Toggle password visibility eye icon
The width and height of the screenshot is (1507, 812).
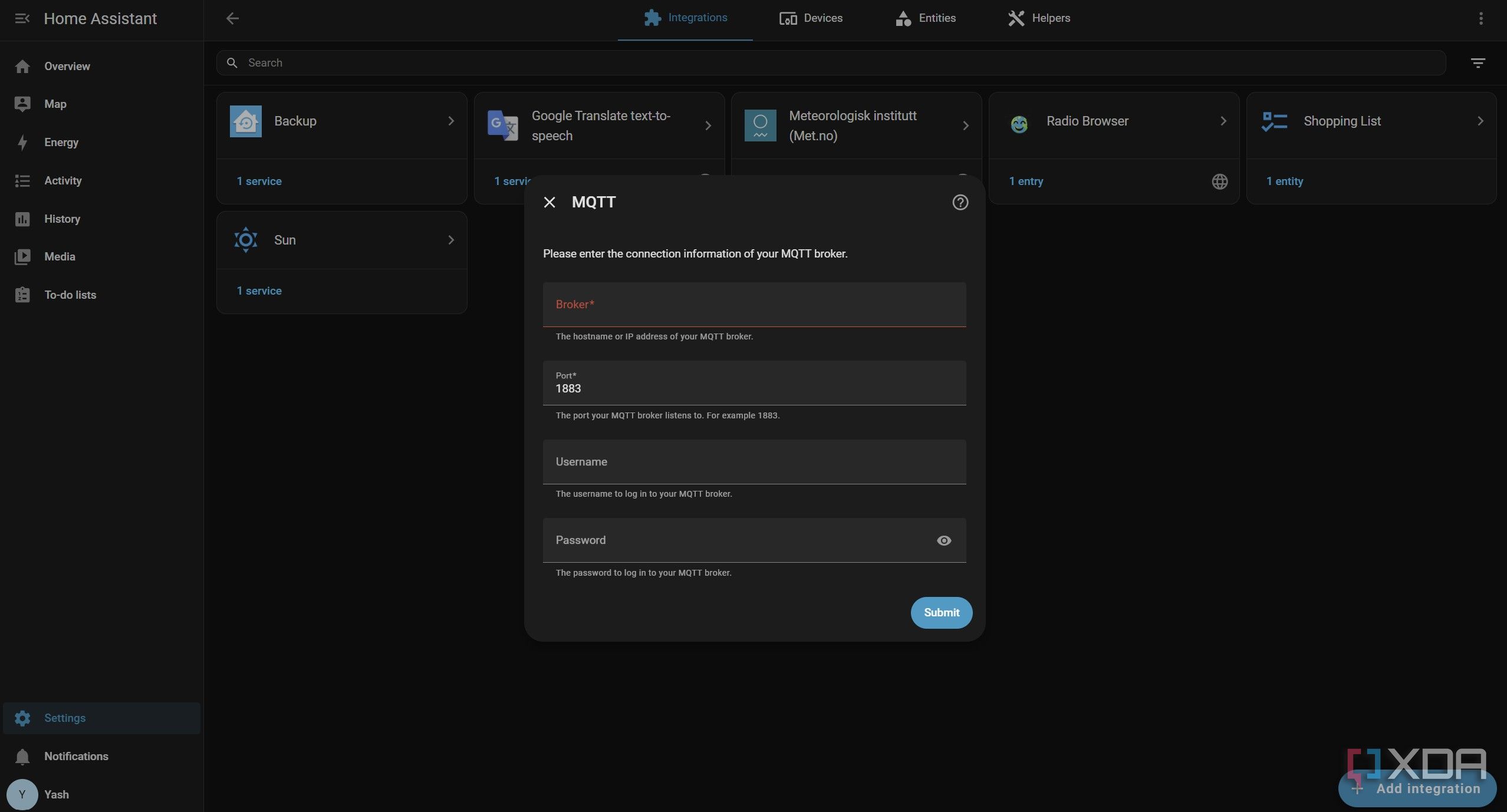point(943,540)
